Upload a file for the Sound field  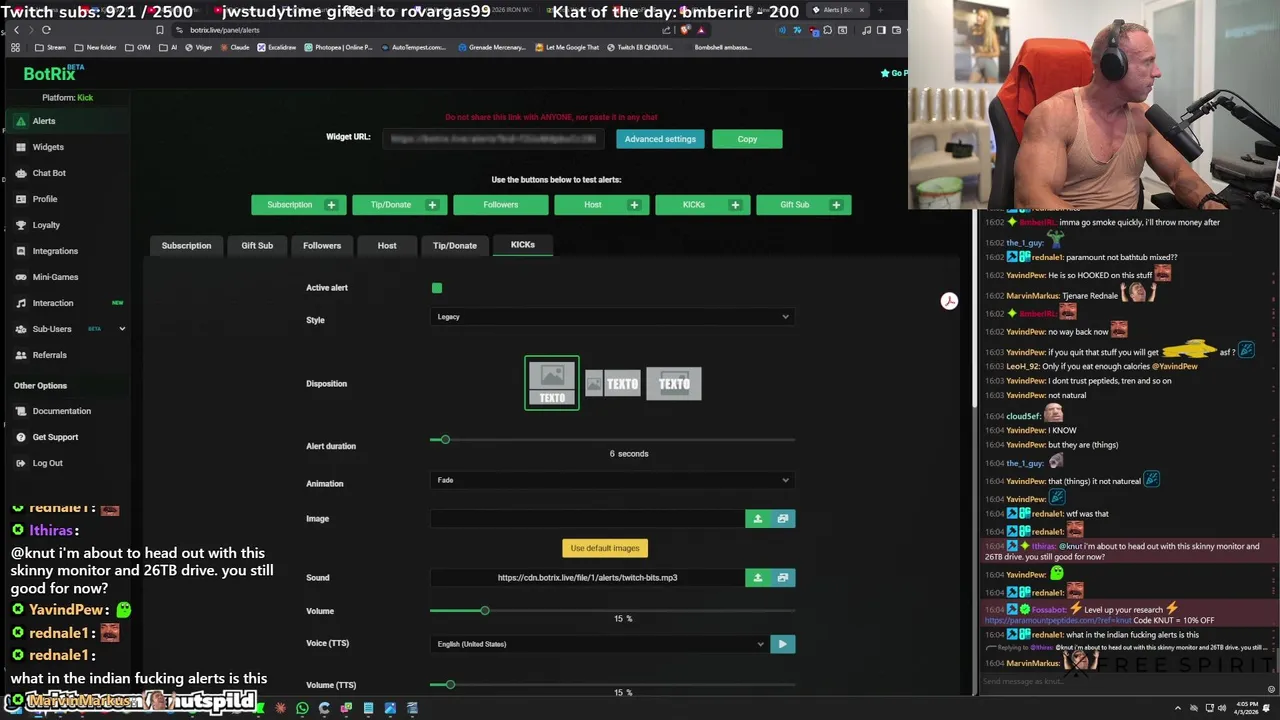point(757,578)
